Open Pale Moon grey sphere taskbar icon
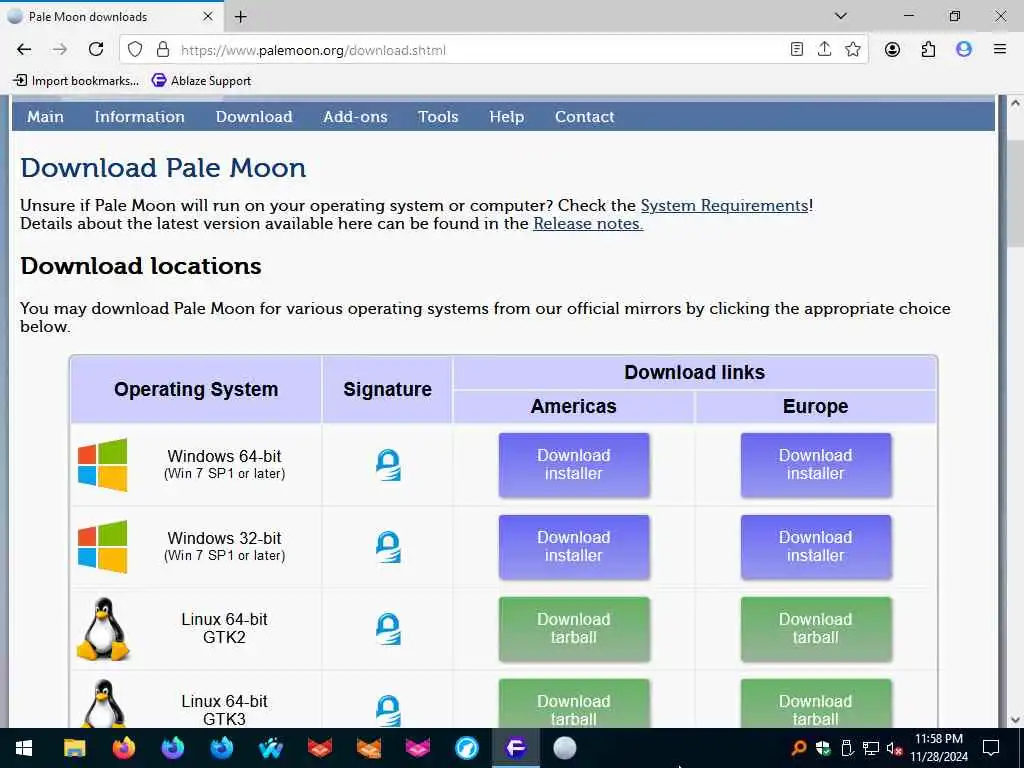 pyautogui.click(x=565, y=748)
